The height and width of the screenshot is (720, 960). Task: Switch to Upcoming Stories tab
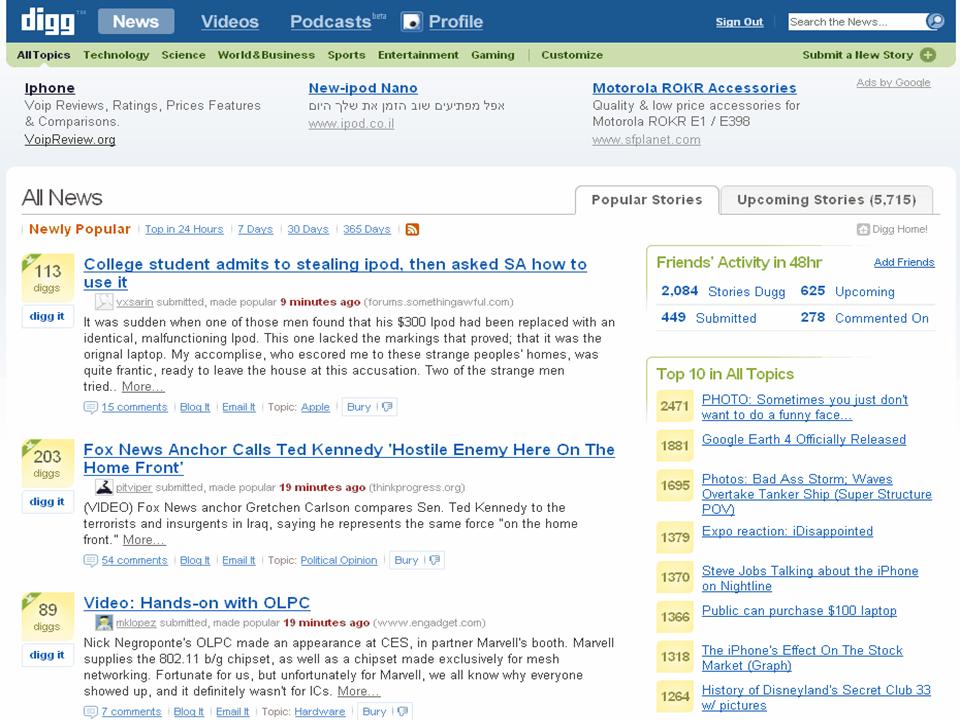coord(827,200)
